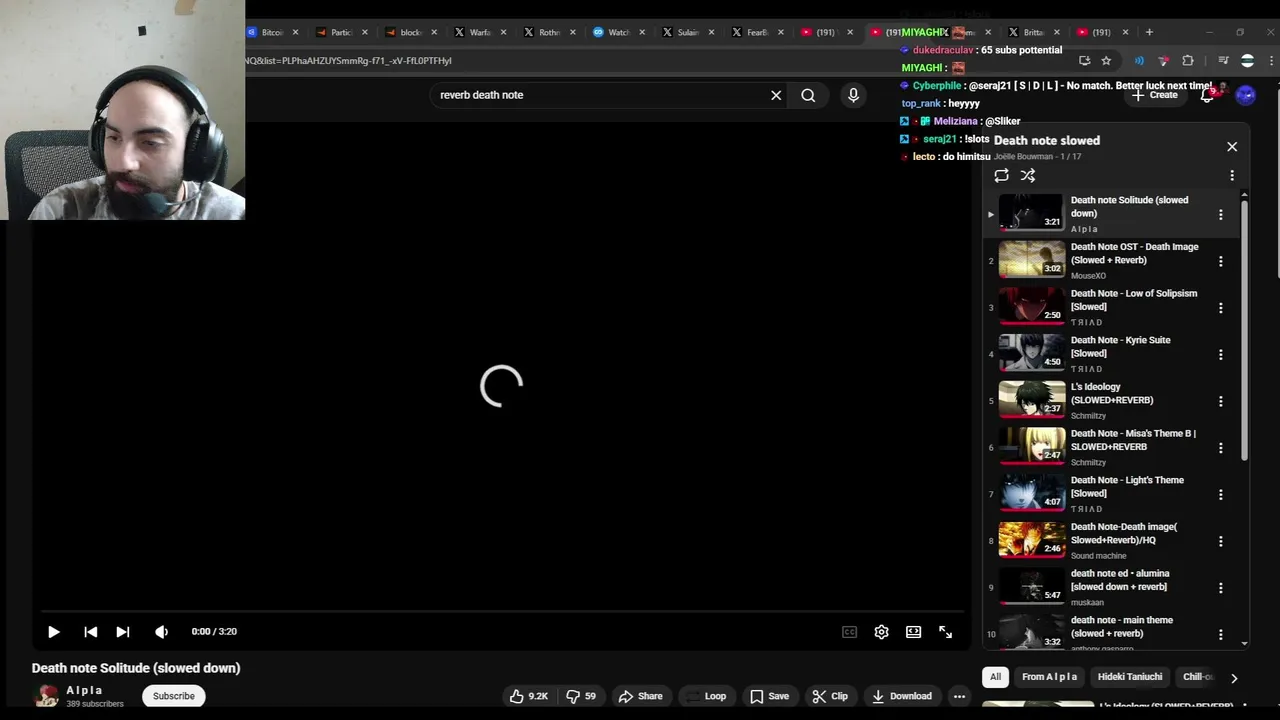1280x720 pixels.
Task: Subscribe to the Alpla channel
Action: point(174,696)
